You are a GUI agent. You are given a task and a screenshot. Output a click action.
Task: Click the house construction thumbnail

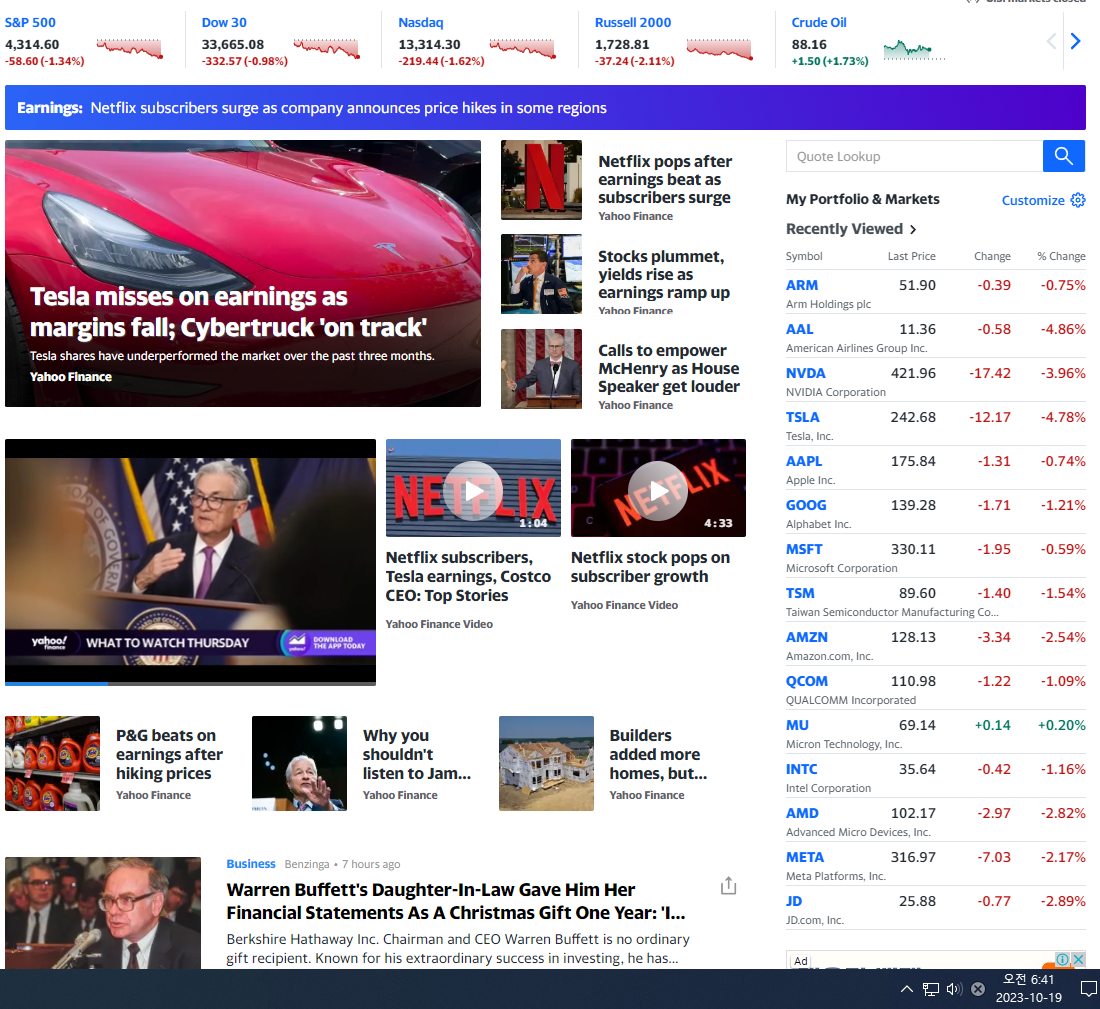pyautogui.click(x=546, y=763)
